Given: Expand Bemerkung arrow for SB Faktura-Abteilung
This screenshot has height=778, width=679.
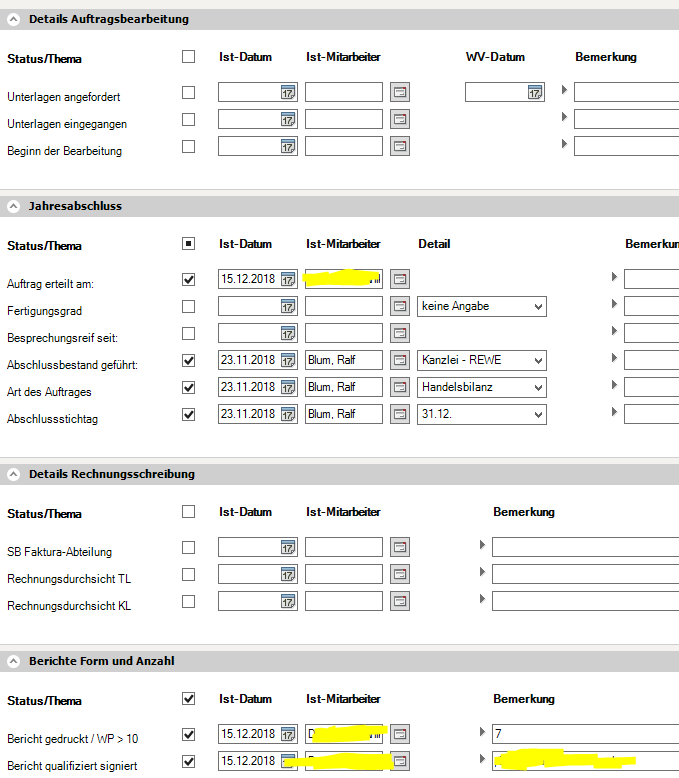Looking at the screenshot, I should (482, 545).
